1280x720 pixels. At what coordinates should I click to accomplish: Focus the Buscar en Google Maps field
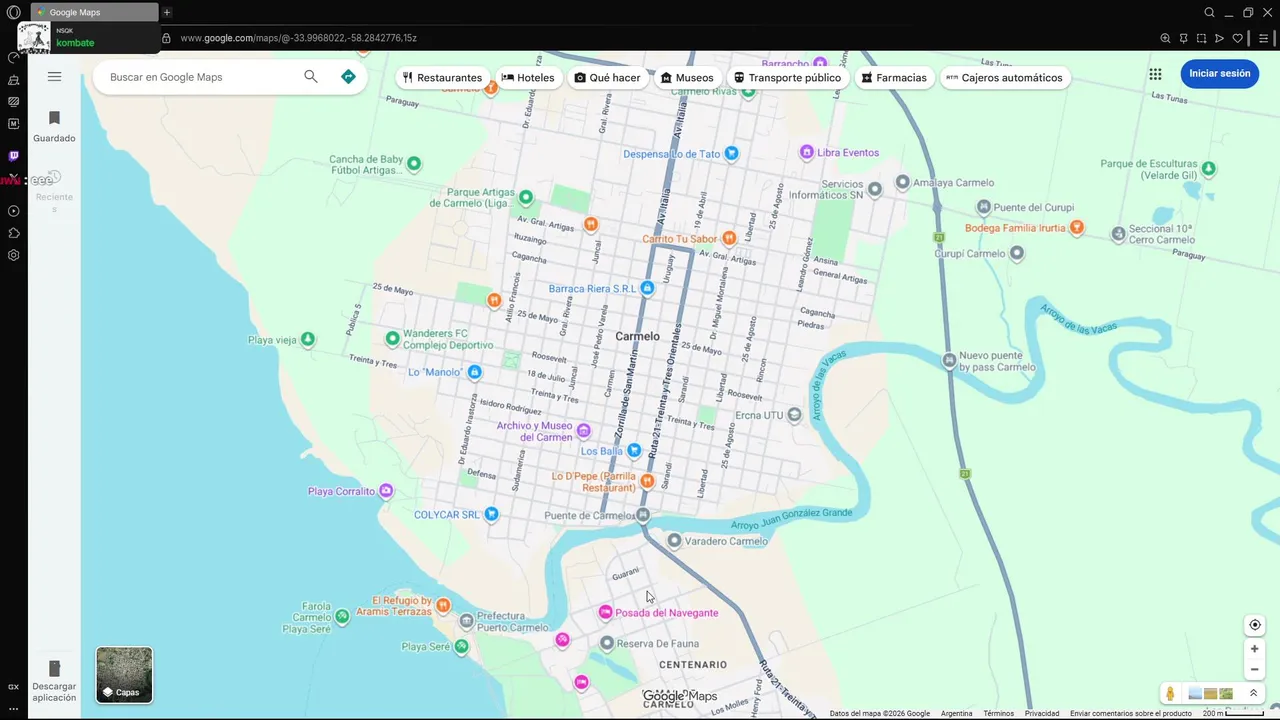pyautogui.click(x=200, y=77)
